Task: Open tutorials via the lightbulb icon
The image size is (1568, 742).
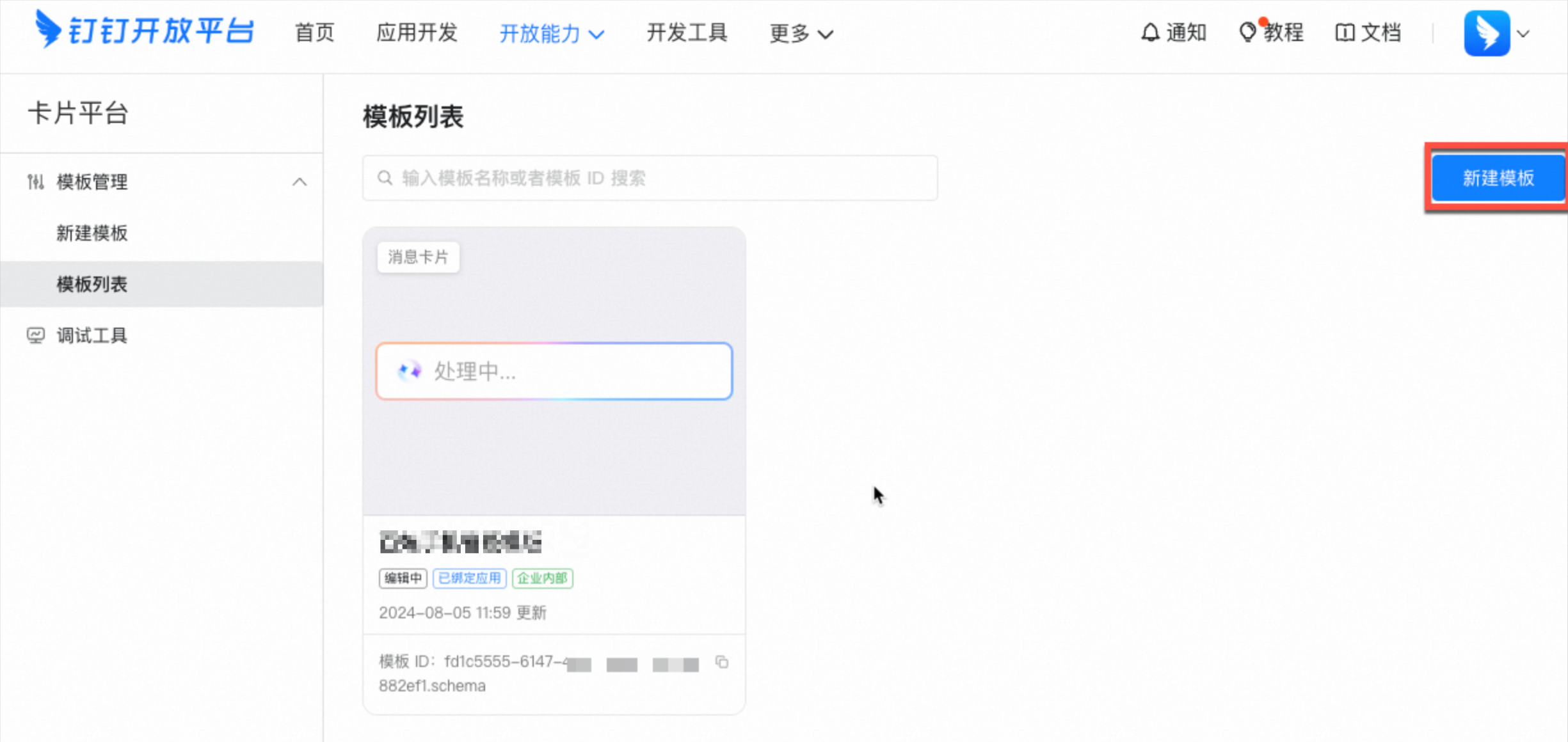Action: (1248, 33)
